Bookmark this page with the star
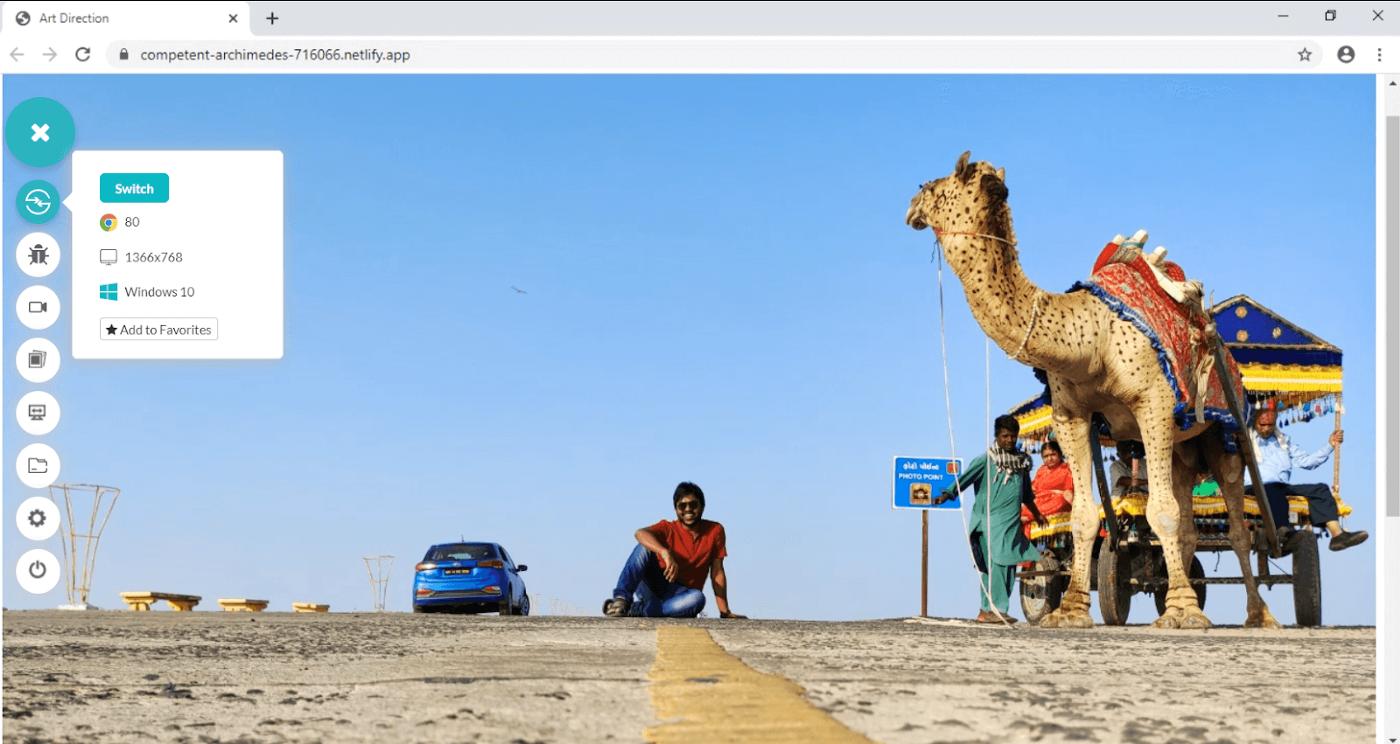This screenshot has width=1400, height=744. click(1304, 54)
